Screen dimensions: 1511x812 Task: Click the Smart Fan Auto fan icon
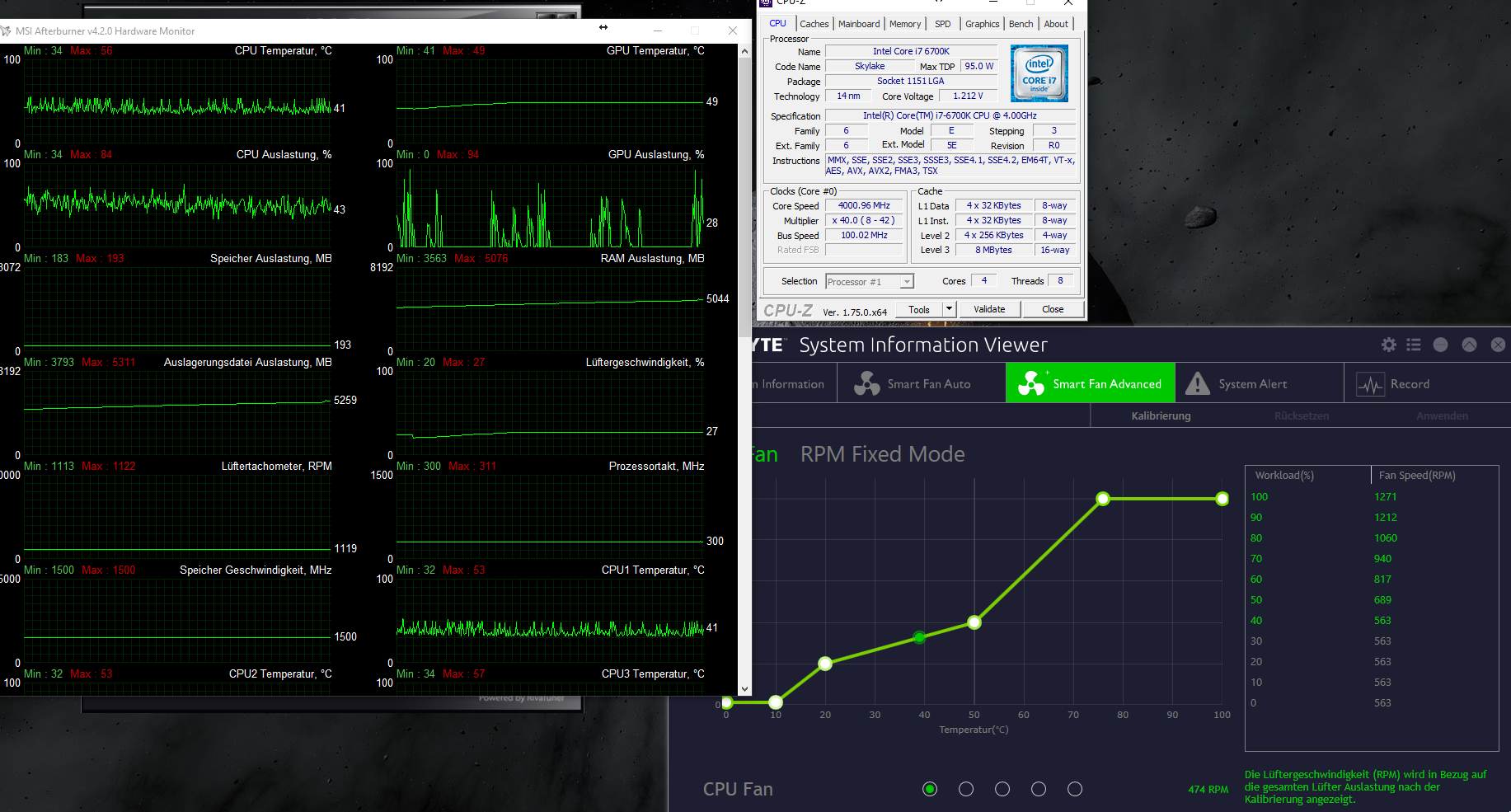(x=866, y=383)
